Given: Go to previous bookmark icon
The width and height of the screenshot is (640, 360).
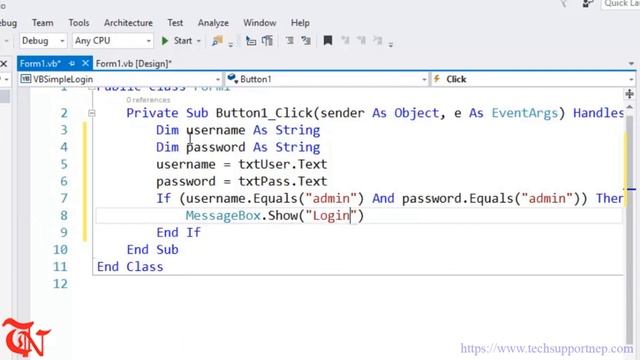Looking at the screenshot, I should (345, 40).
